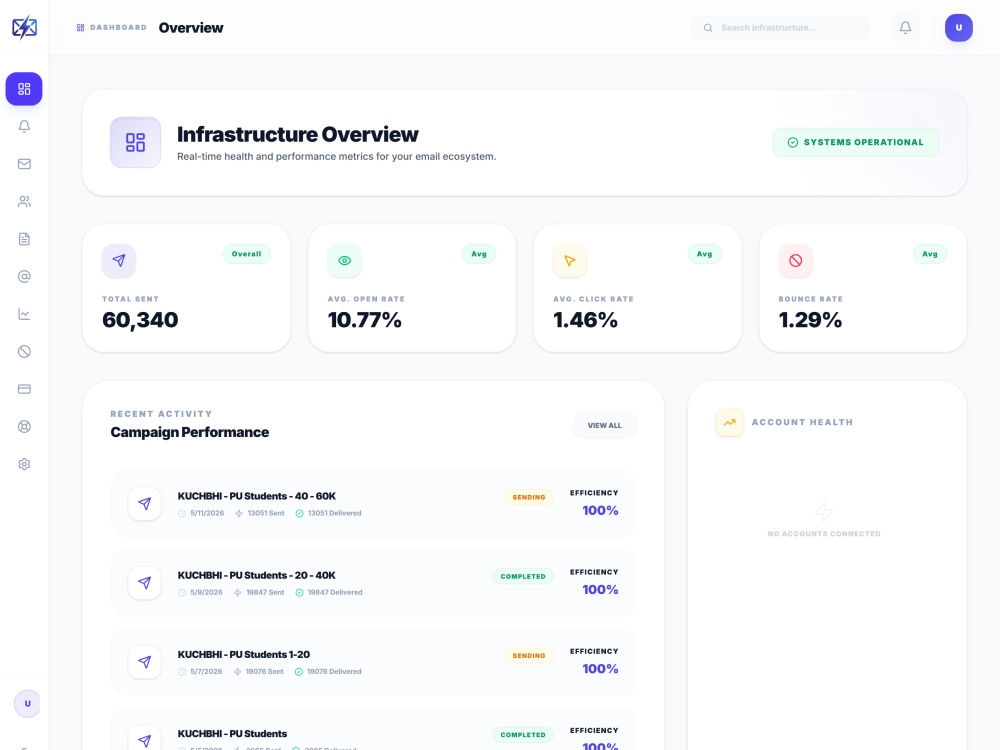Screen dimensions: 1000x750
Task: Click the 5/7/2026 date text
Action: coord(206,672)
